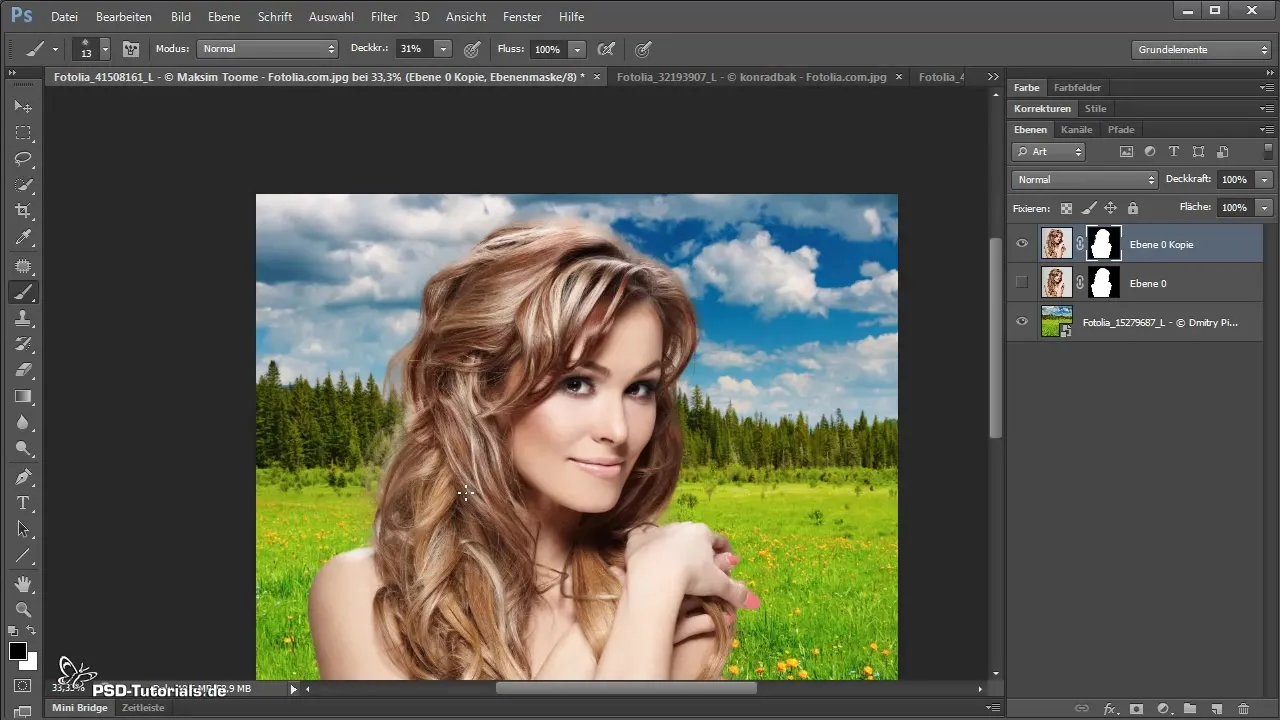Toggle lock layer position

pos(1110,208)
